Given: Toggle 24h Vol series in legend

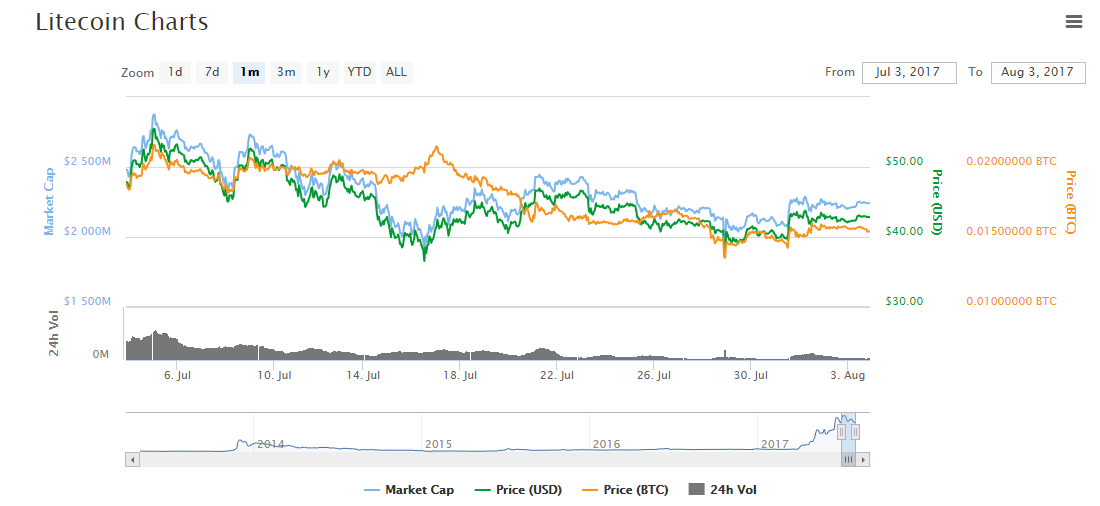Looking at the screenshot, I should [725, 490].
